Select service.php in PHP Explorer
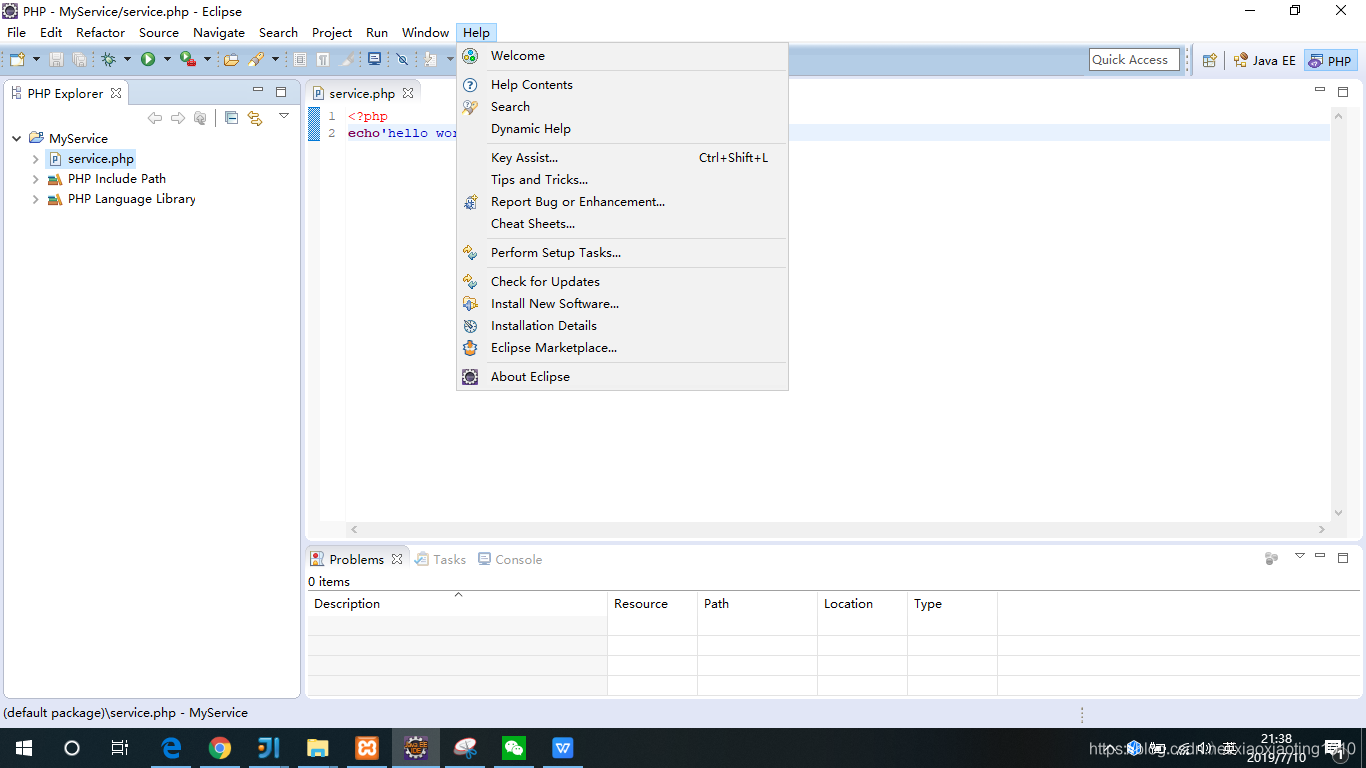The image size is (1366, 768). (x=91, y=159)
